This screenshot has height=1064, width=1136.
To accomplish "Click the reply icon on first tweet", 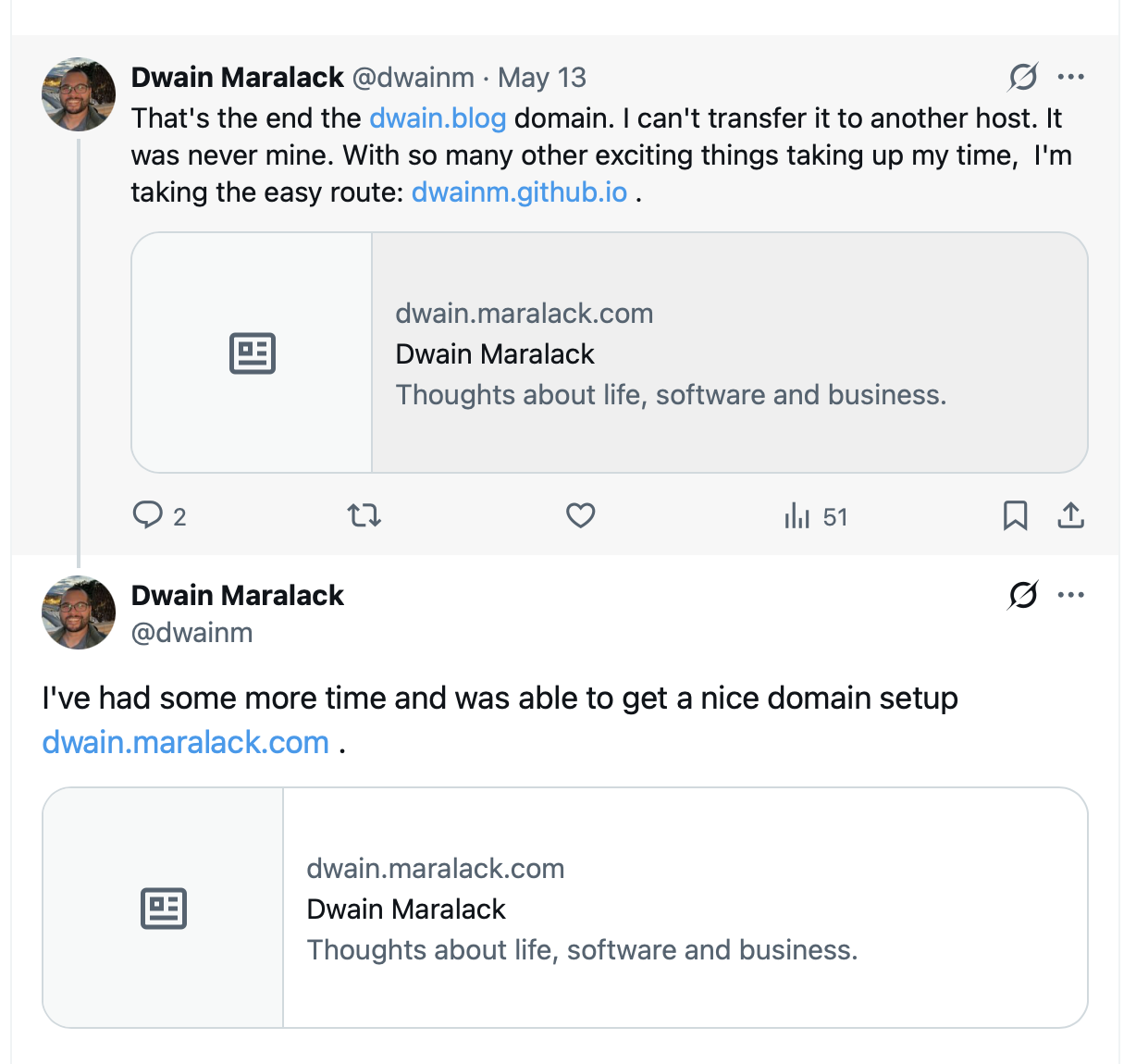I will [x=148, y=514].
